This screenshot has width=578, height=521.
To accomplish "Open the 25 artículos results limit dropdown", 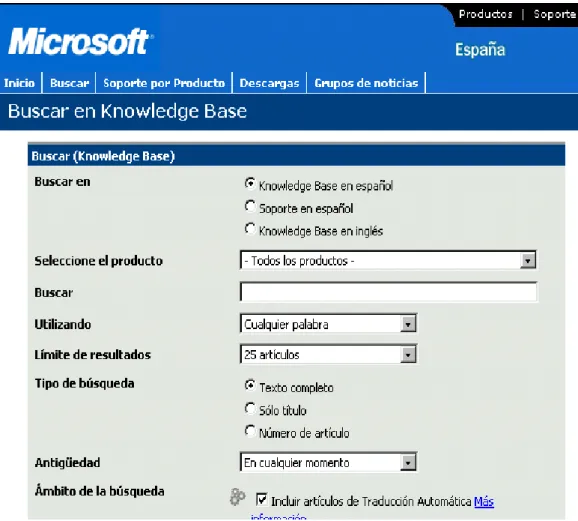I will [328, 354].
